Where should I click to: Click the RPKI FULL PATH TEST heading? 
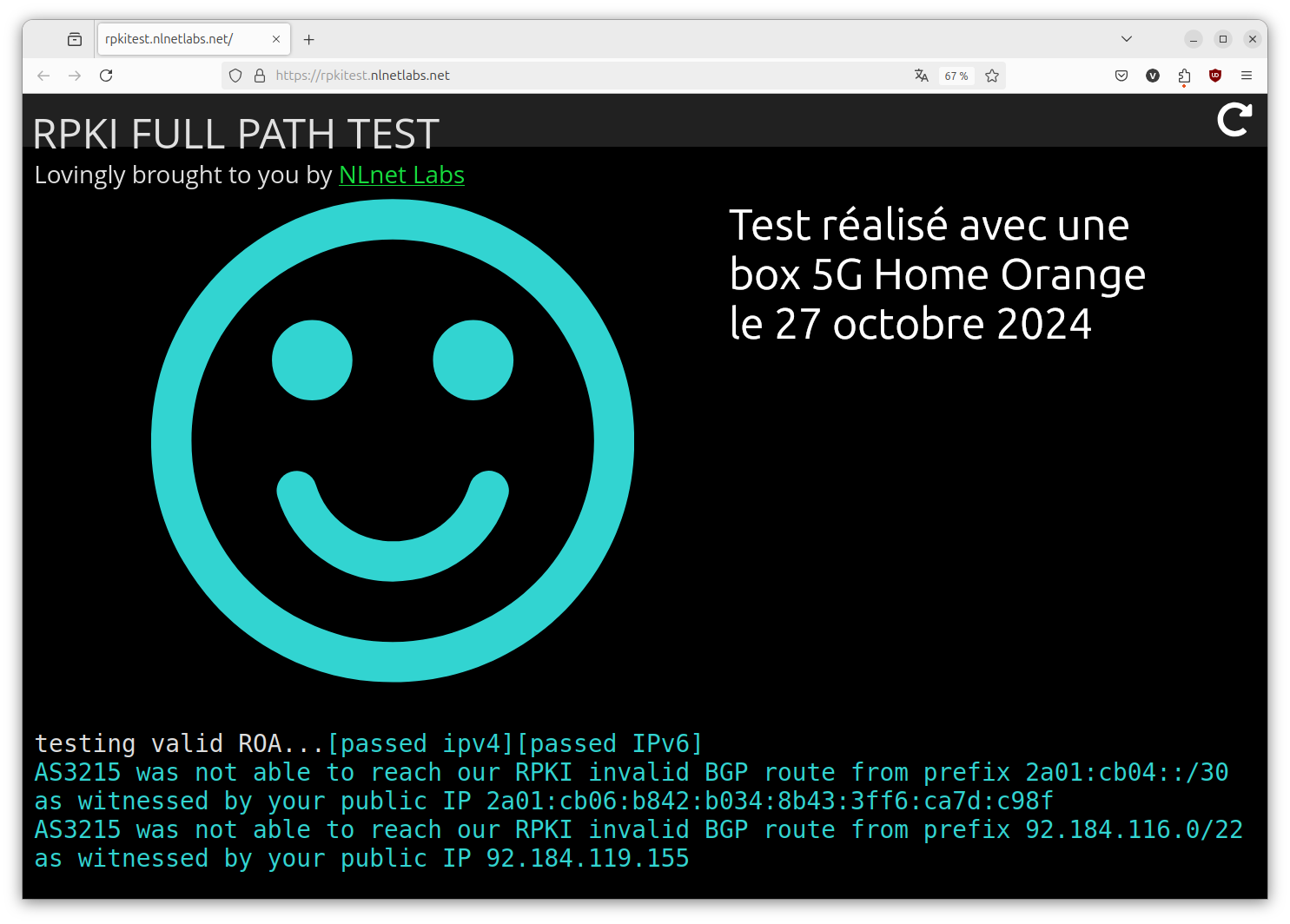point(235,133)
